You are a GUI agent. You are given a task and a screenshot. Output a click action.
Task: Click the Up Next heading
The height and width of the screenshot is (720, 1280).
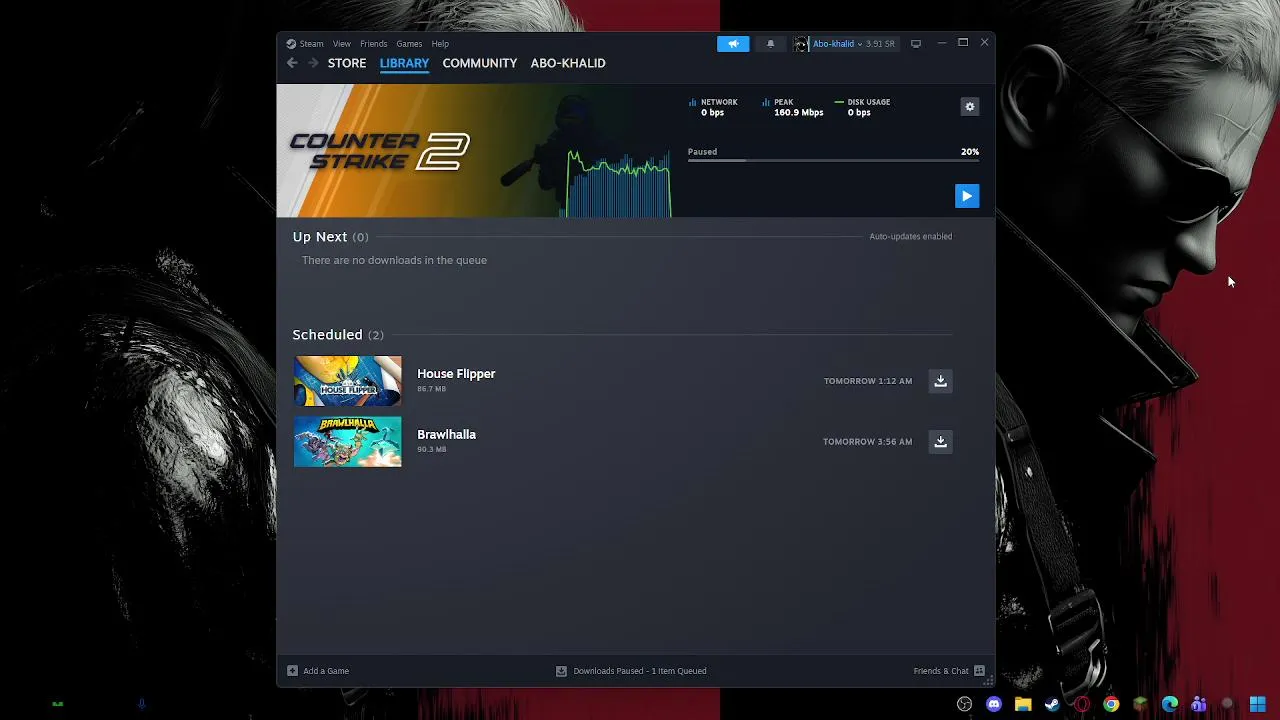pyautogui.click(x=320, y=237)
